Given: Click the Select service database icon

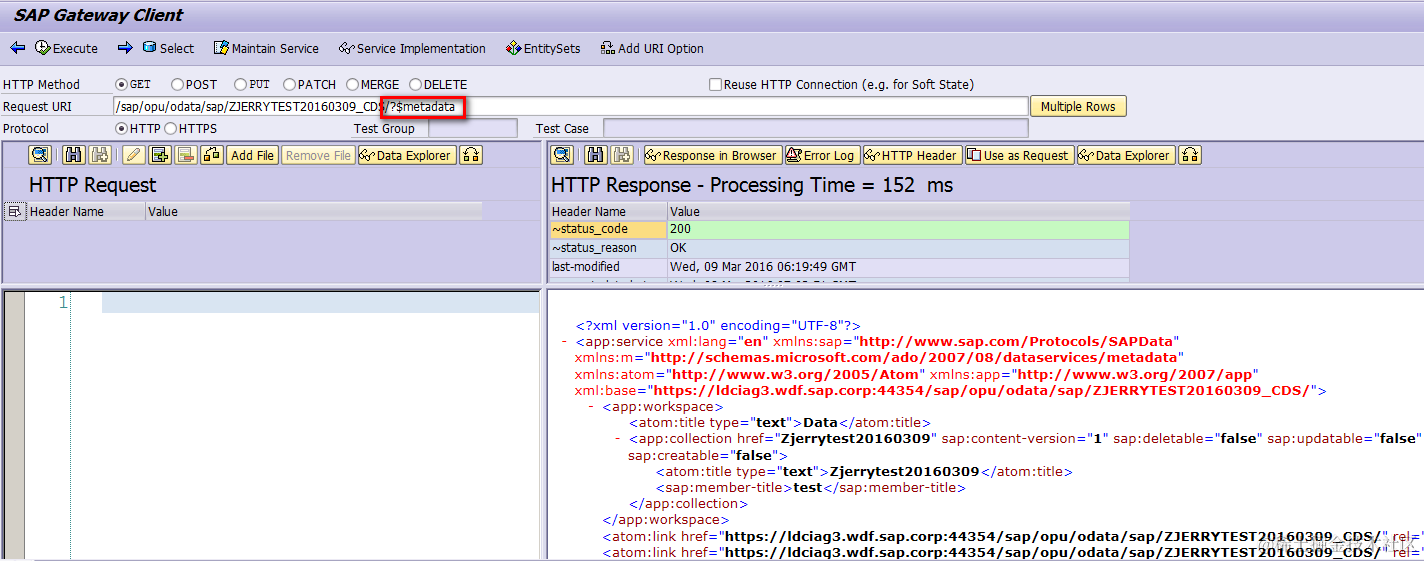Looking at the screenshot, I should tap(149, 47).
